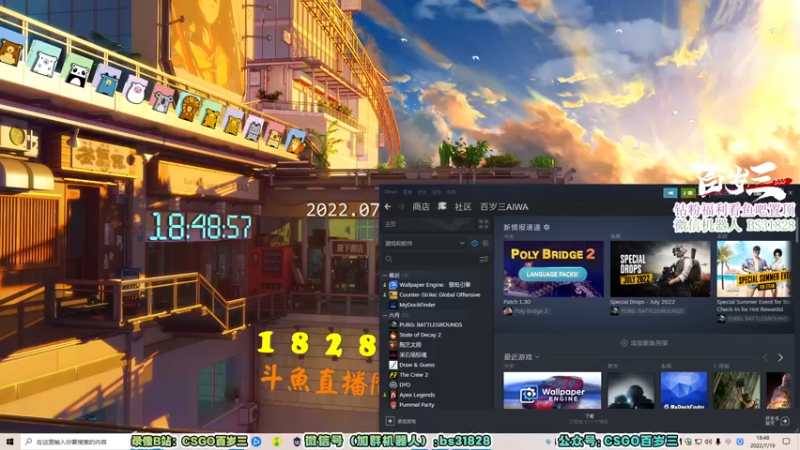Open the Steam menu in title bar
The width and height of the screenshot is (800, 450).
click(x=391, y=192)
